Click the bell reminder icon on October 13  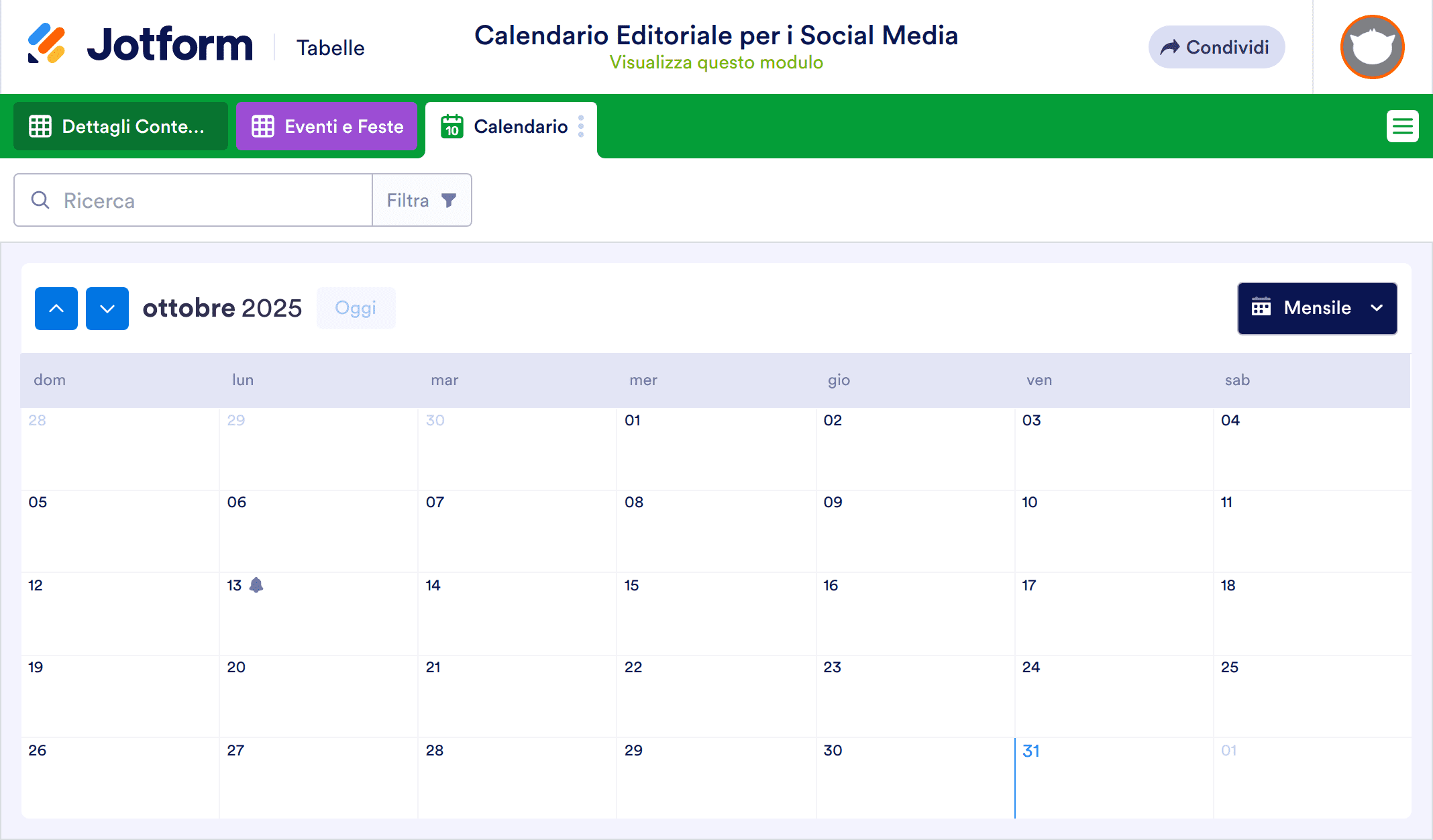point(258,585)
